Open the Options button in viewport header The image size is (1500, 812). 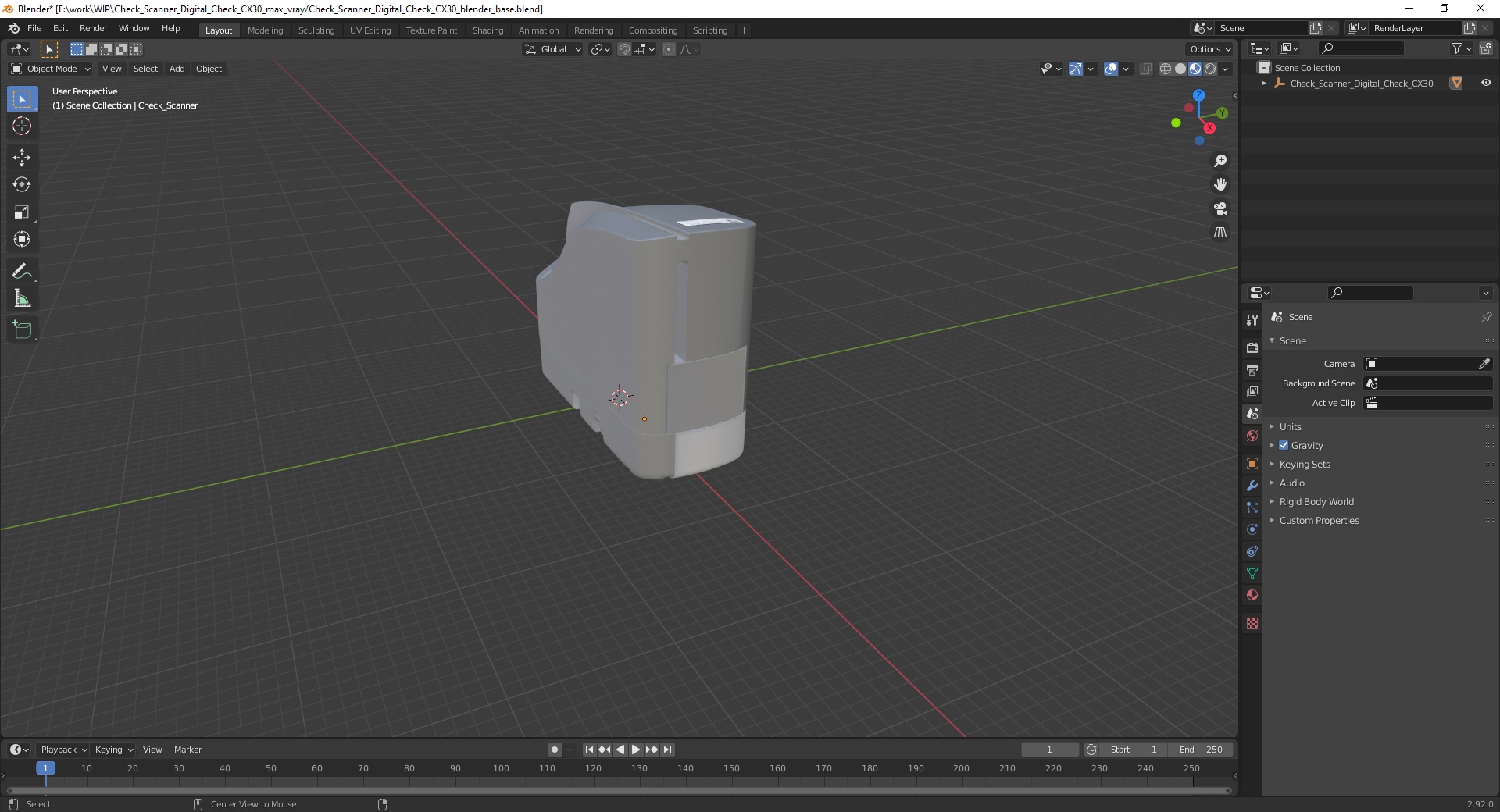[x=1210, y=49]
